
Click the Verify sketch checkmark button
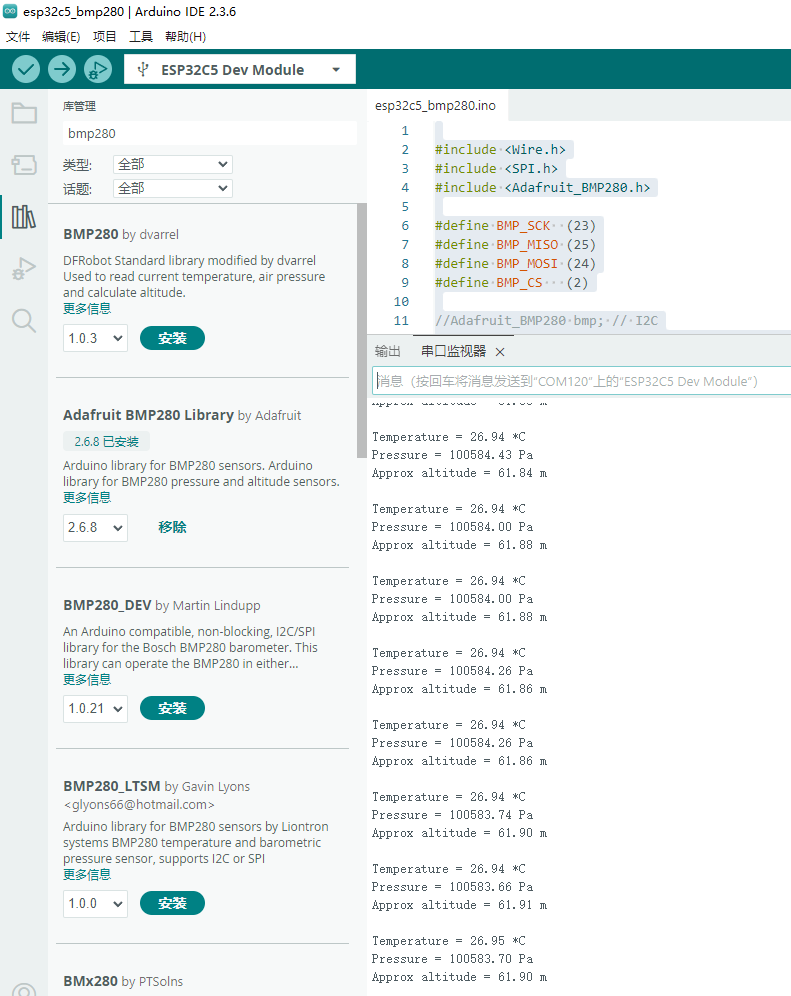pos(26,69)
